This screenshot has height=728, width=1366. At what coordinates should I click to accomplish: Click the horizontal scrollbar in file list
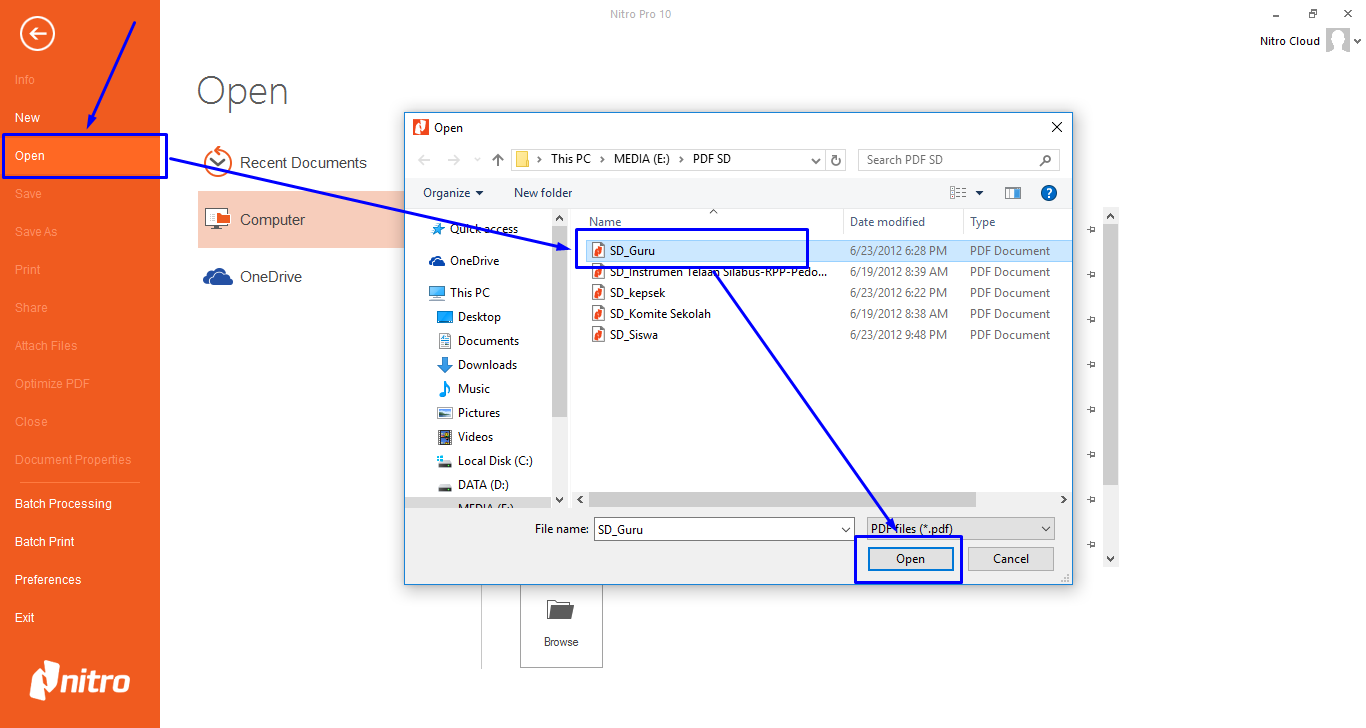[782, 499]
